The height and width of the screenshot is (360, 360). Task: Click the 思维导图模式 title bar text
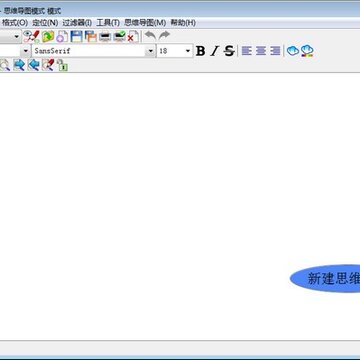click(32, 11)
